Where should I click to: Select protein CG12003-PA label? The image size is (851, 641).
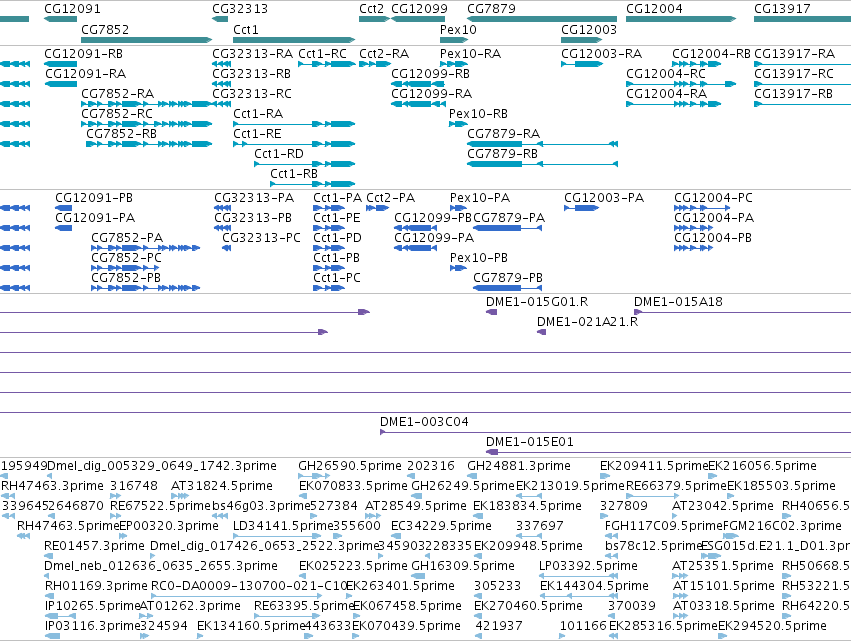[x=604, y=198]
